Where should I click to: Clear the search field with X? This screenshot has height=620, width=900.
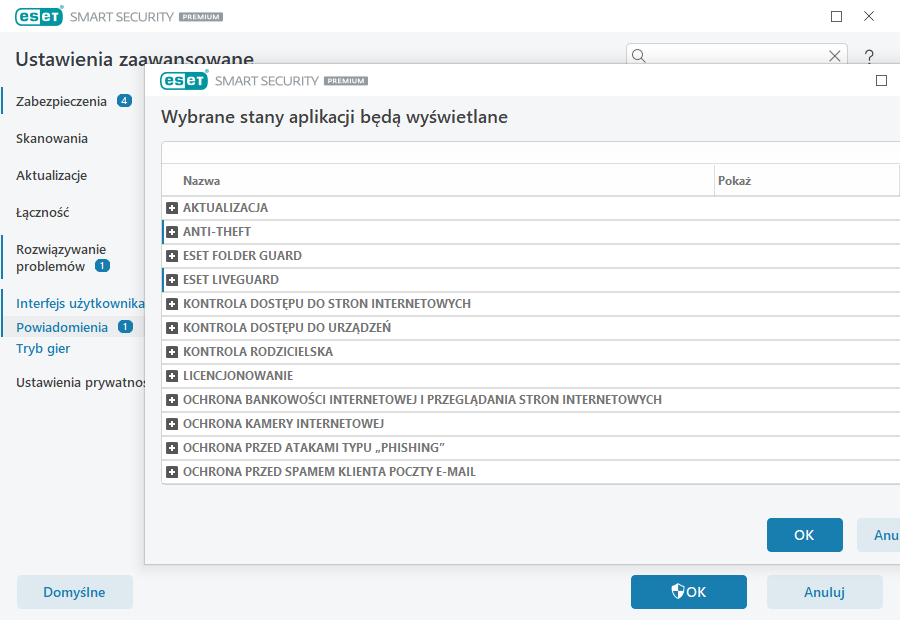point(835,56)
